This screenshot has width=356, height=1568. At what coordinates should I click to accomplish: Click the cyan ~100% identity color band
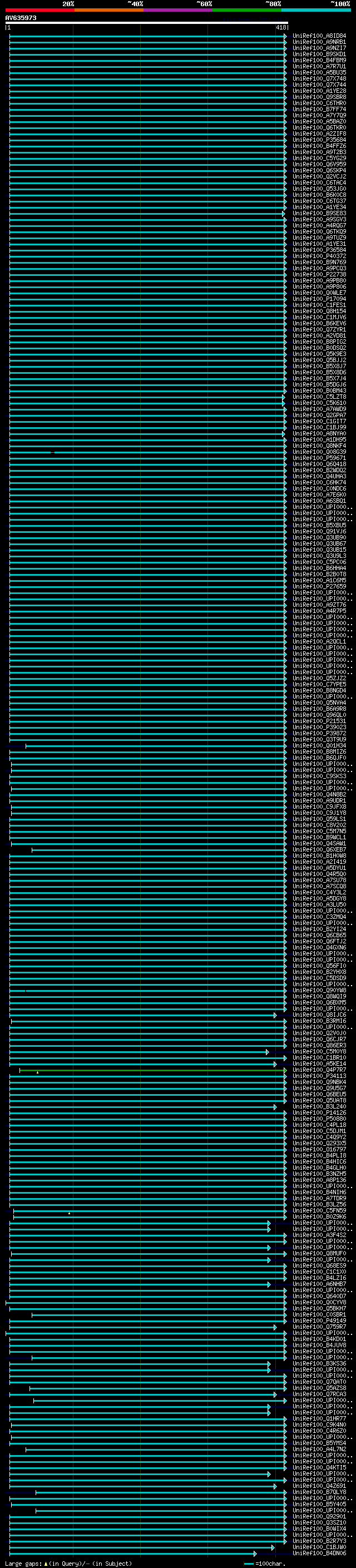coord(316,10)
